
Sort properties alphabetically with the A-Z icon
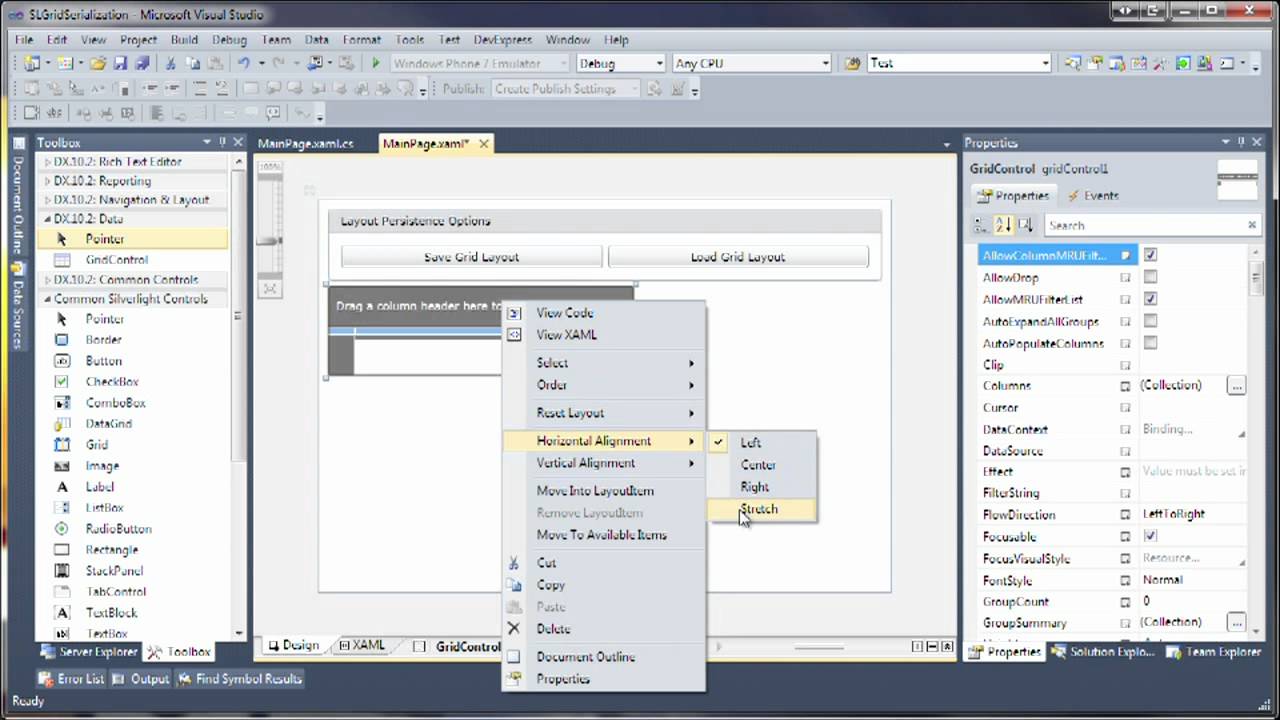[x=1003, y=225]
